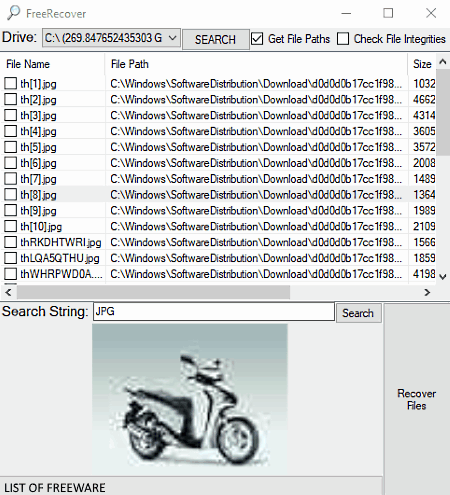Minimize the FreeRecover window
450x495 pixels.
point(346,13)
